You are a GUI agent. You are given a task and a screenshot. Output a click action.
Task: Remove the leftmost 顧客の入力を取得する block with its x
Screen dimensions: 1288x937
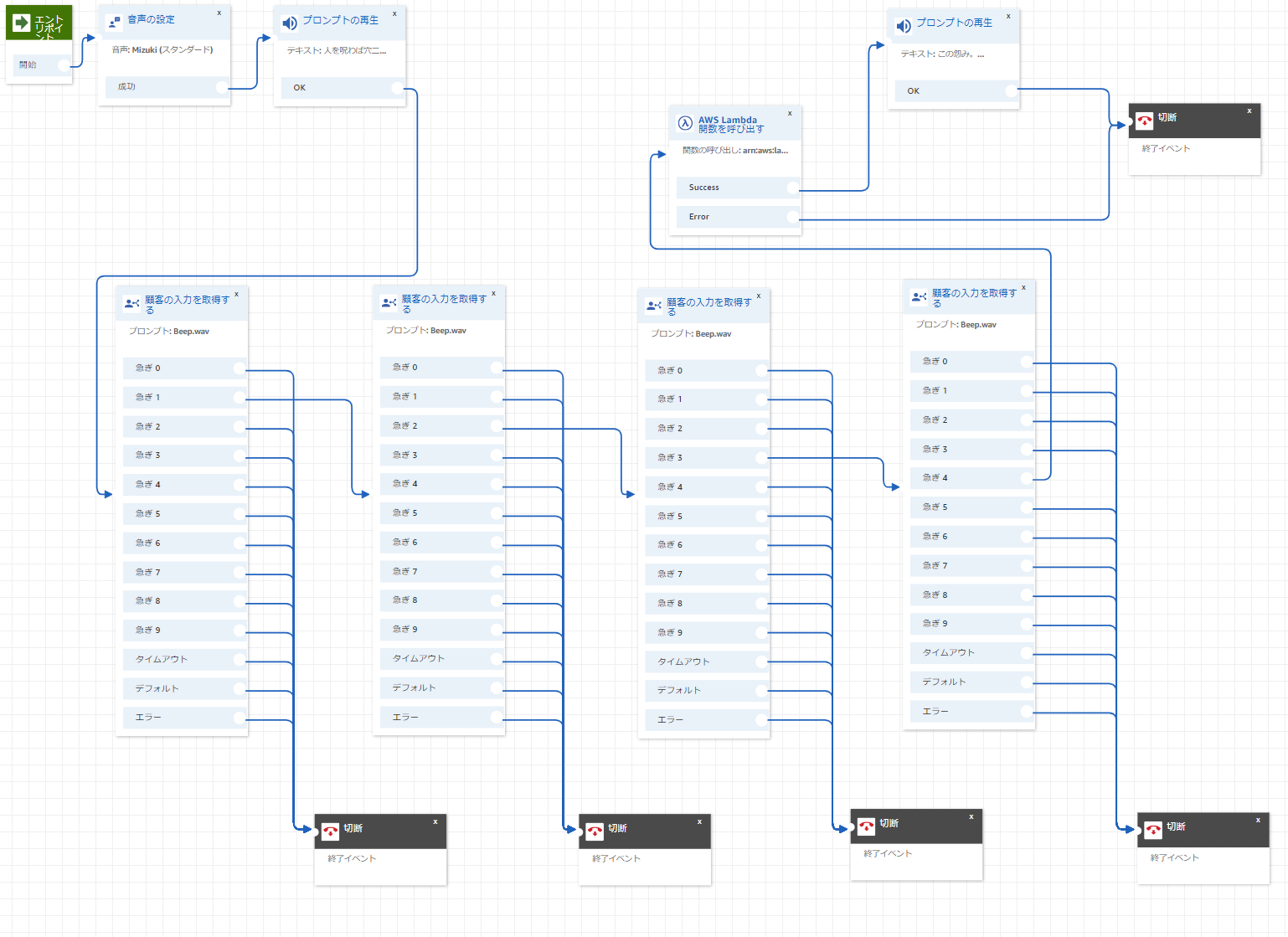(x=237, y=294)
